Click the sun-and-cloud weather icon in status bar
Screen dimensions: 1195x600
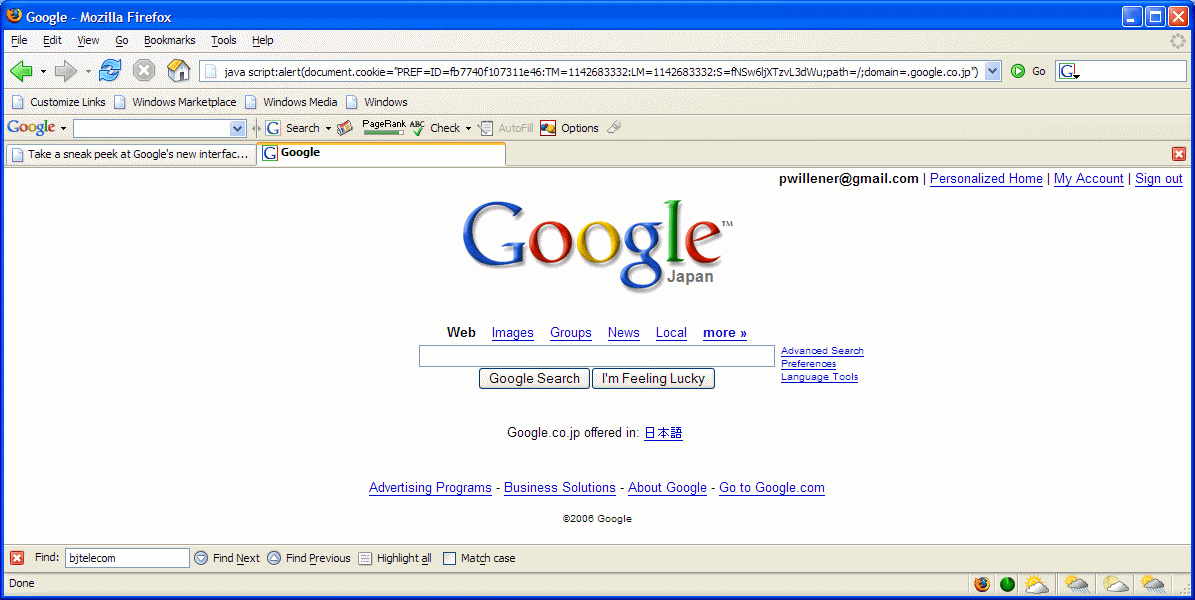1036,584
